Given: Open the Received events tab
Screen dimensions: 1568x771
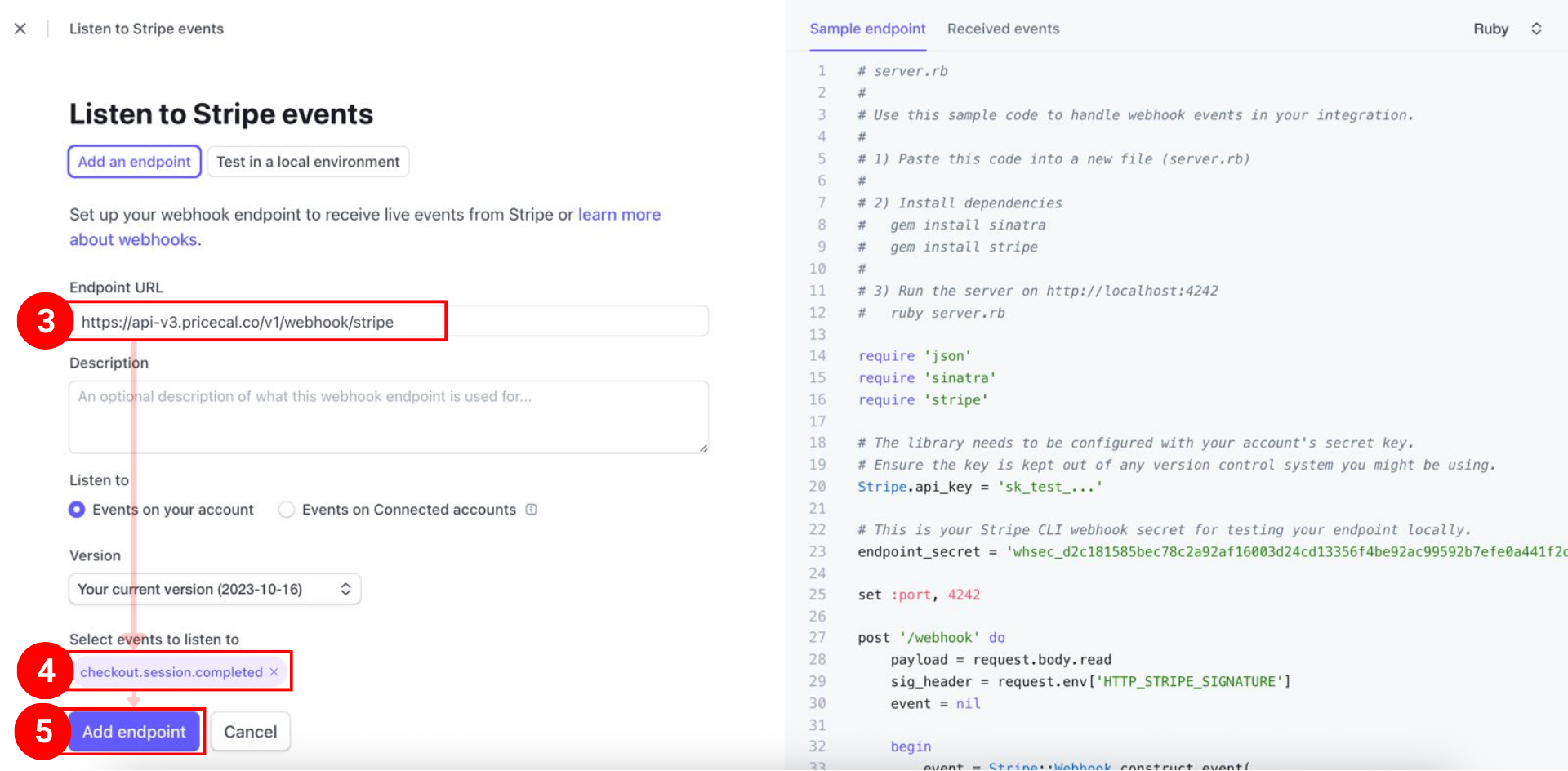Looking at the screenshot, I should click(1003, 29).
